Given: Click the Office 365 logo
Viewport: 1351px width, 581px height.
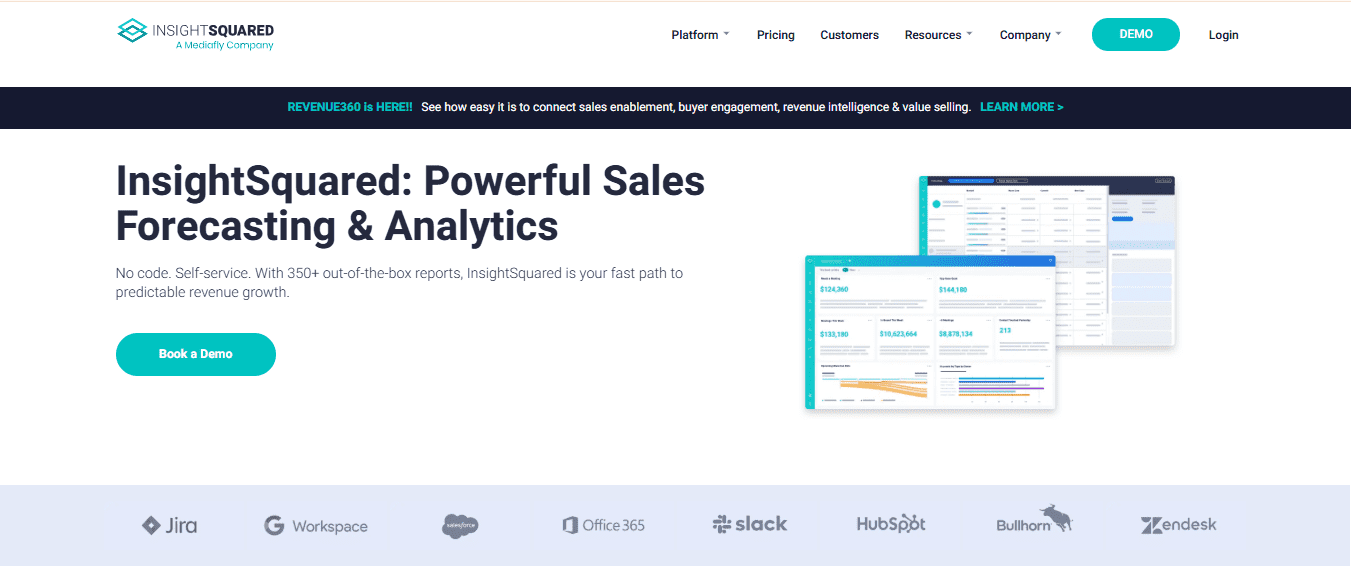Looking at the screenshot, I should coord(603,525).
